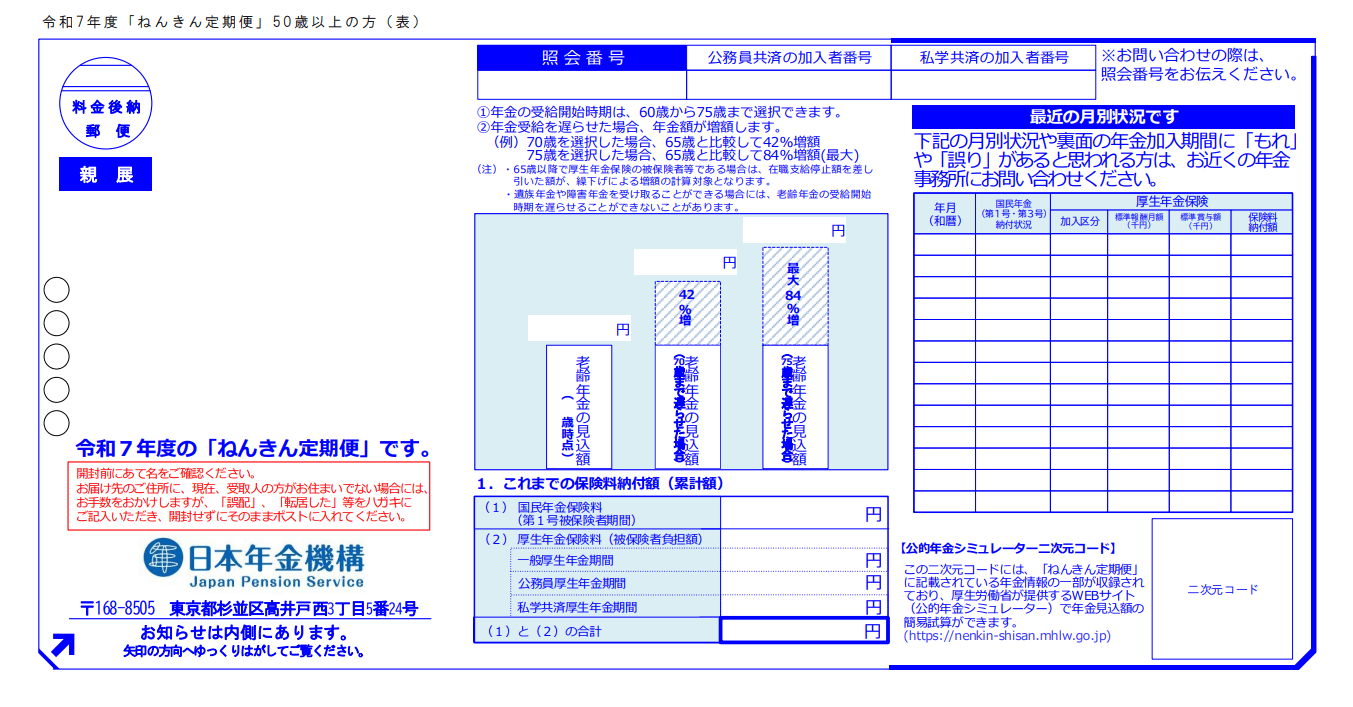Screen dimensions: 1353x707
Task: Click the 私学共済の加入者番号 header
Action: 993,58
